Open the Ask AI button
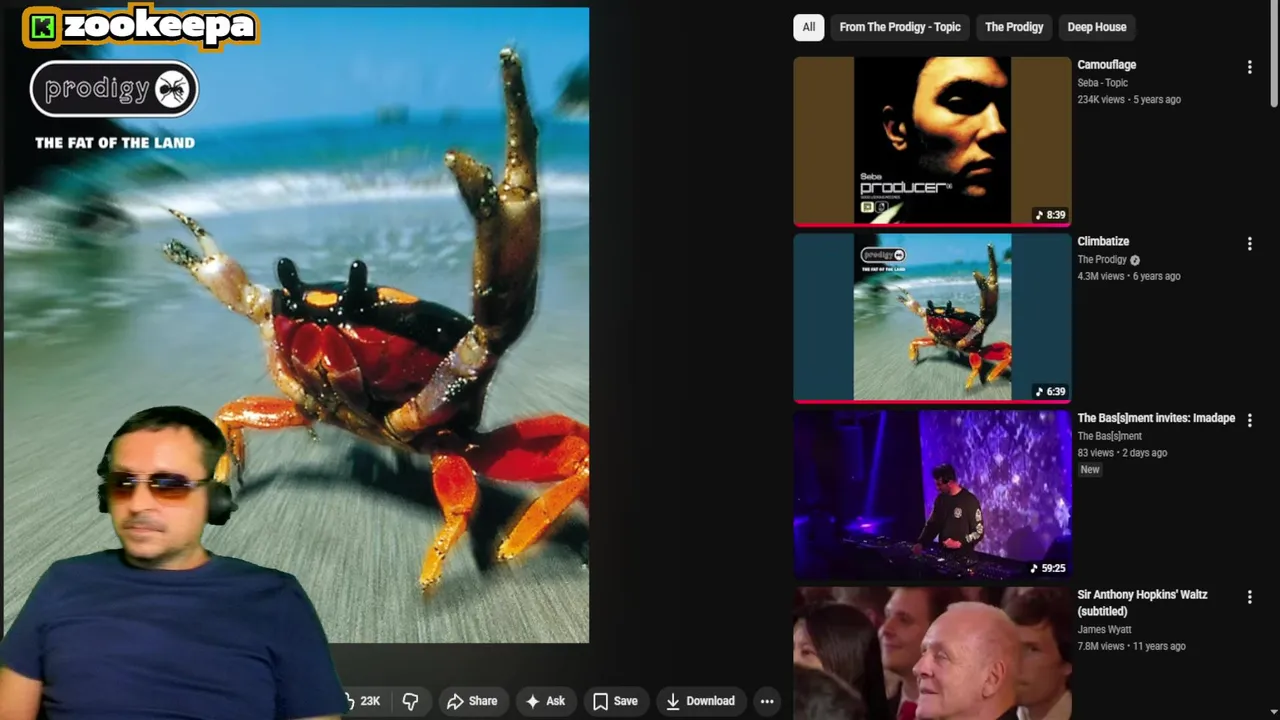This screenshot has height=720, width=1280. 545,701
